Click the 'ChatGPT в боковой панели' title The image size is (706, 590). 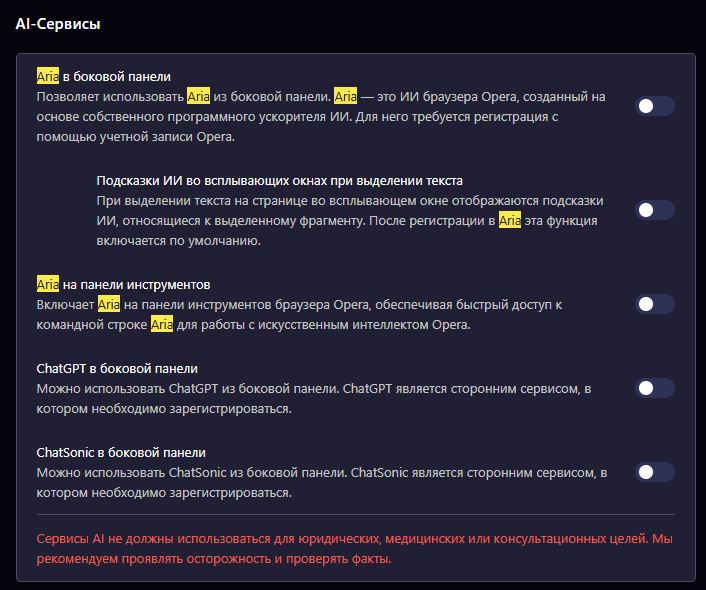[x=117, y=368]
